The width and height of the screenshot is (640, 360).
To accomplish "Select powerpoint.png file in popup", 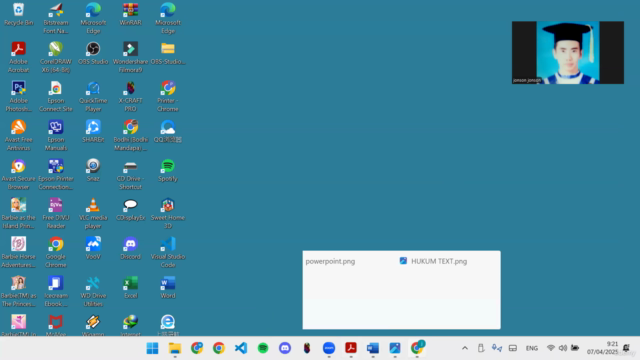I will 330,261.
